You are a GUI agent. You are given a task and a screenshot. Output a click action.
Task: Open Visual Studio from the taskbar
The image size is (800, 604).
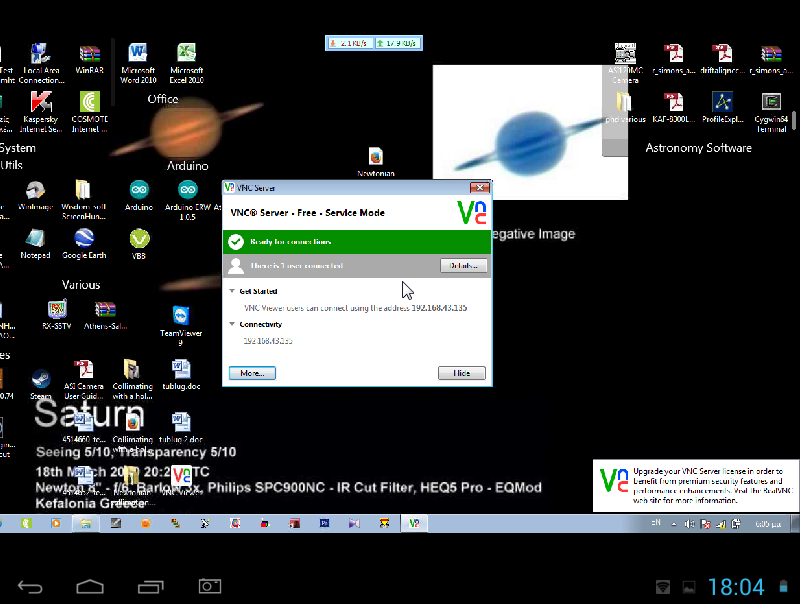[354, 523]
